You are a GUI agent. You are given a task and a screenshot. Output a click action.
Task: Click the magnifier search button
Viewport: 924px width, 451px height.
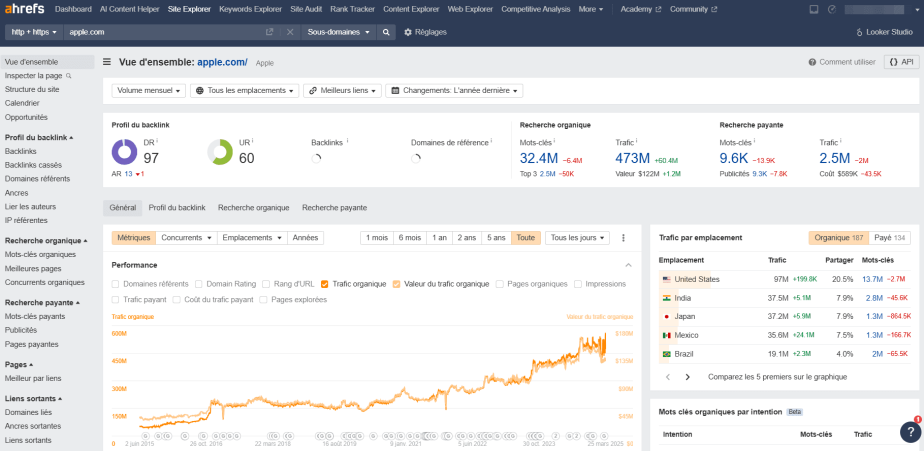tap(385, 32)
